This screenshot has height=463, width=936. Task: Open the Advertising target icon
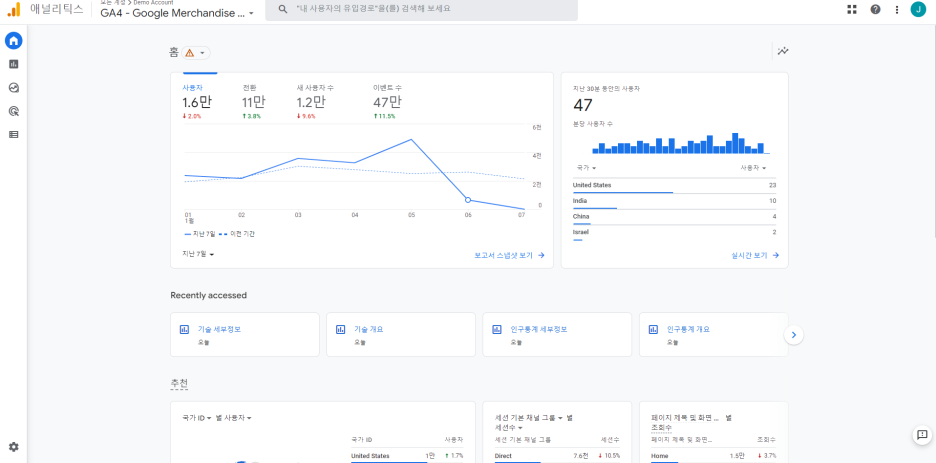tap(13, 111)
